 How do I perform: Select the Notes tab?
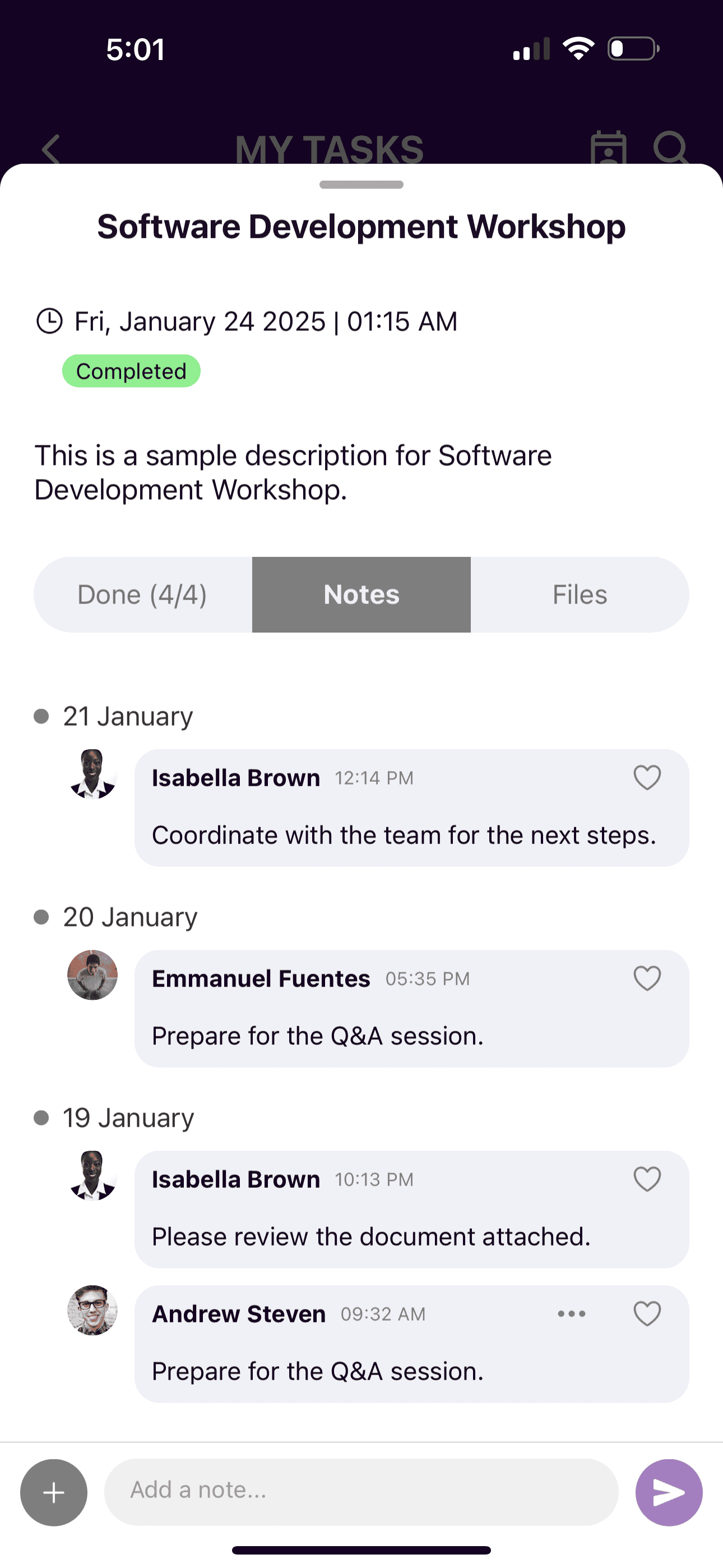361,594
